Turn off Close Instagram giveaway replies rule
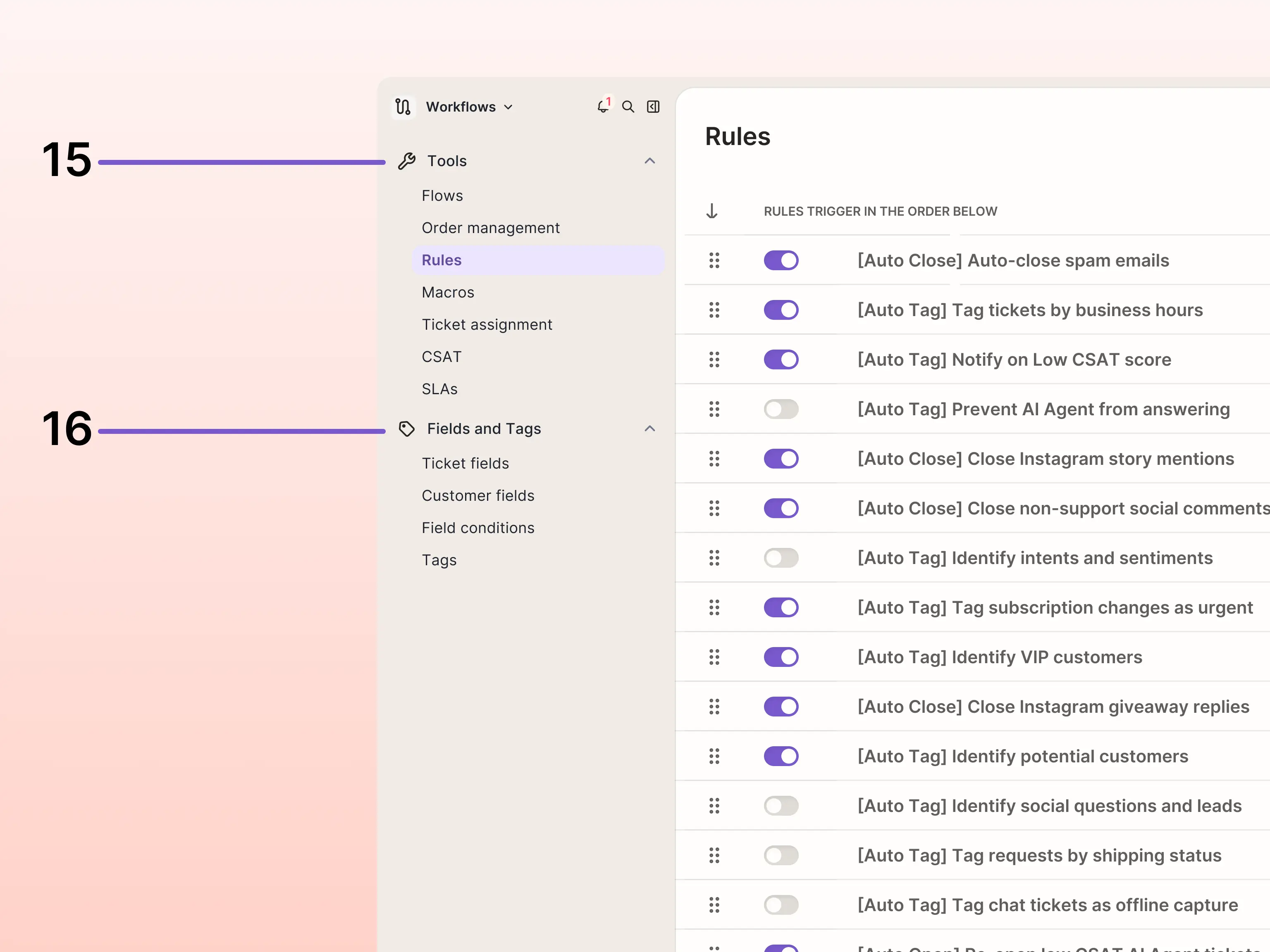1270x952 pixels. pos(781,707)
